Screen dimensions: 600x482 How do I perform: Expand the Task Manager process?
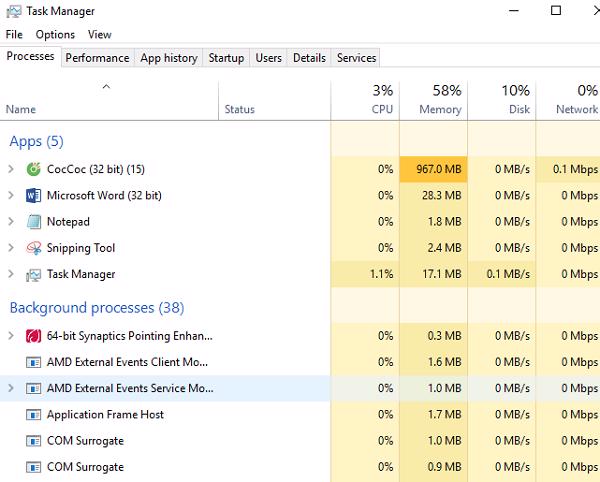click(11, 274)
